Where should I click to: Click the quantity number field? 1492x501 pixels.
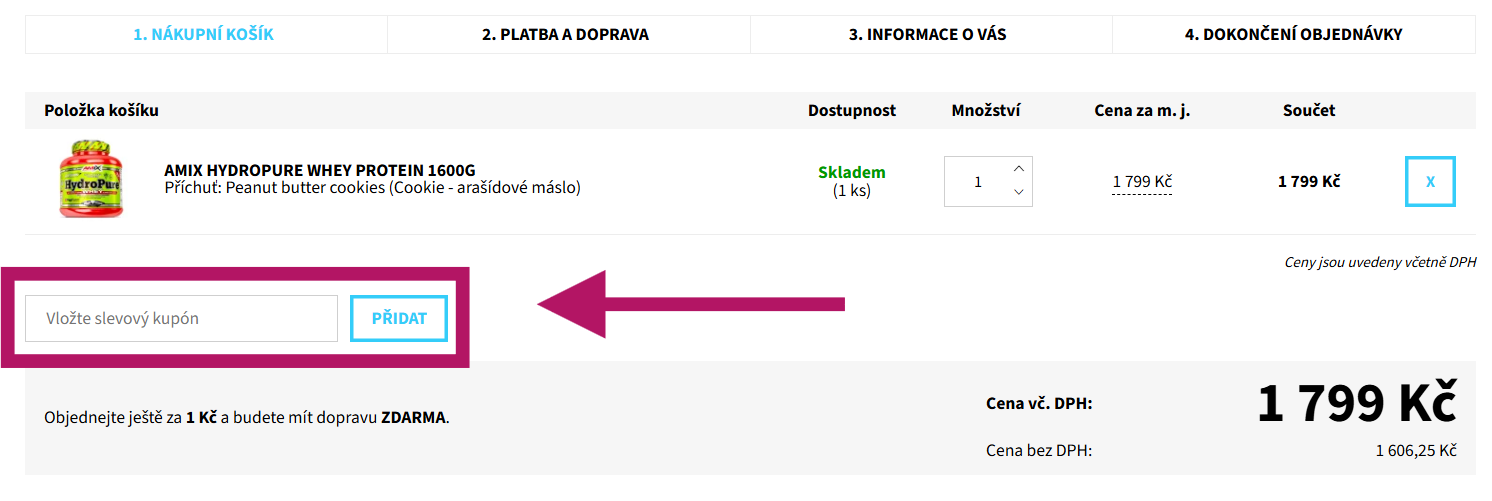coord(977,182)
